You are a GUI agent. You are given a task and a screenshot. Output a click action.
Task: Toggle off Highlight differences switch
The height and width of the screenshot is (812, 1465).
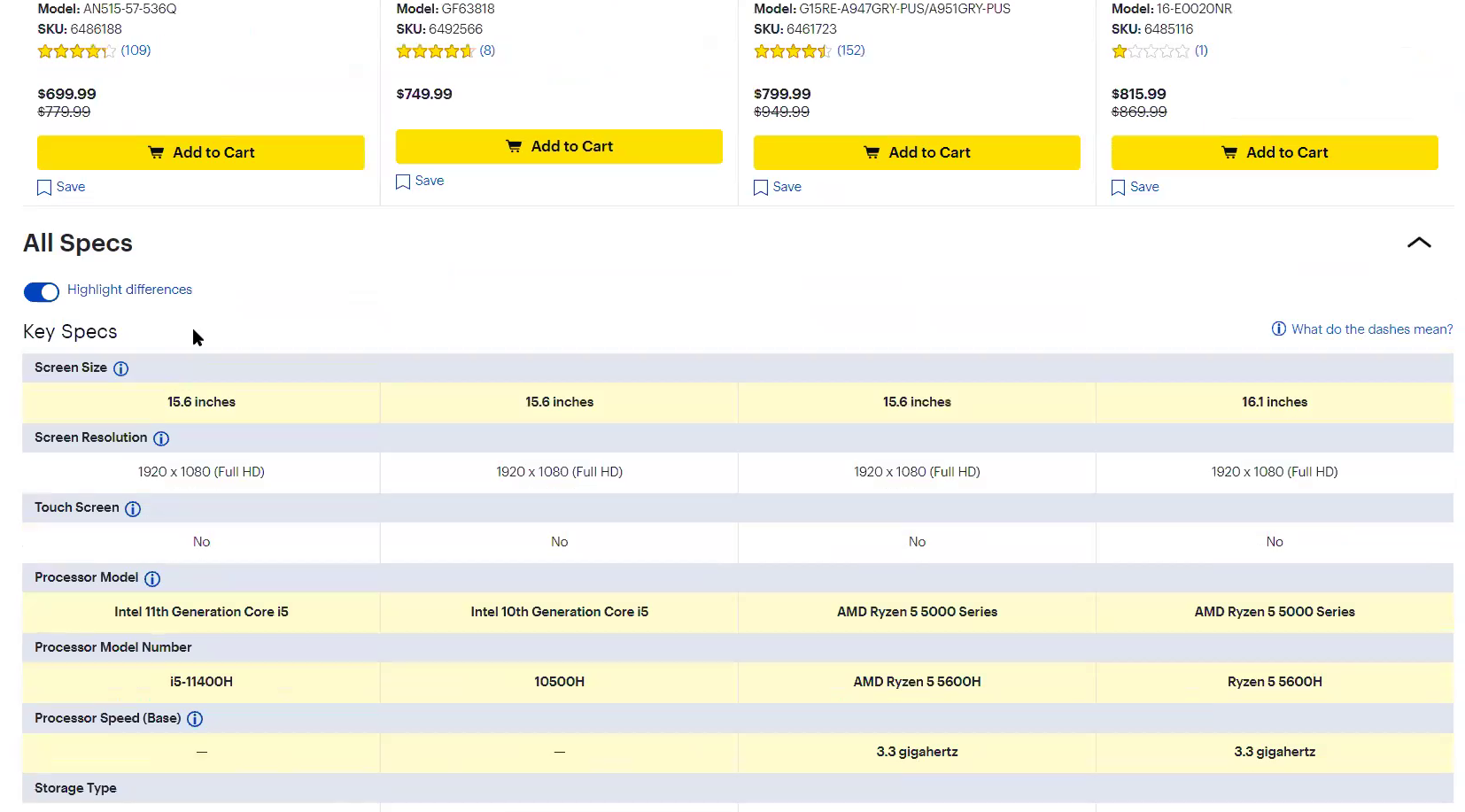[x=42, y=291]
